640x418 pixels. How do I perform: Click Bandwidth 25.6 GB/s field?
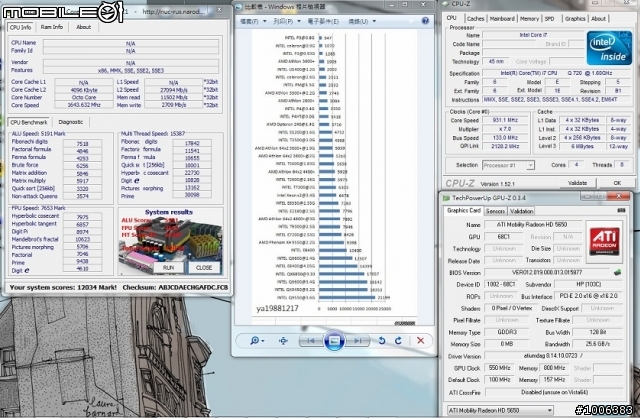(598, 344)
